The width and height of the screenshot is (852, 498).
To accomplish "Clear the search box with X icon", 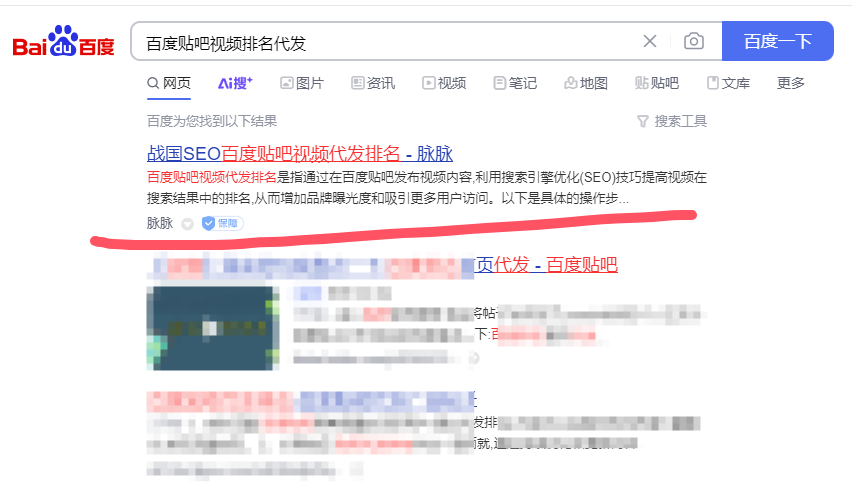I will pyautogui.click(x=650, y=41).
